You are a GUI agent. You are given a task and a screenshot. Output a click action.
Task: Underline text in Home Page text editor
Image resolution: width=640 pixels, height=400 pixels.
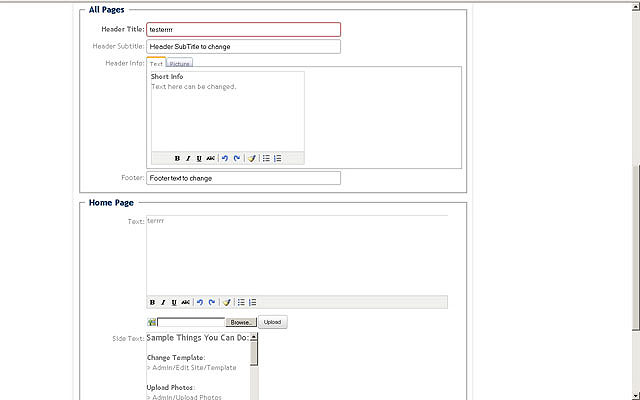[x=174, y=302]
